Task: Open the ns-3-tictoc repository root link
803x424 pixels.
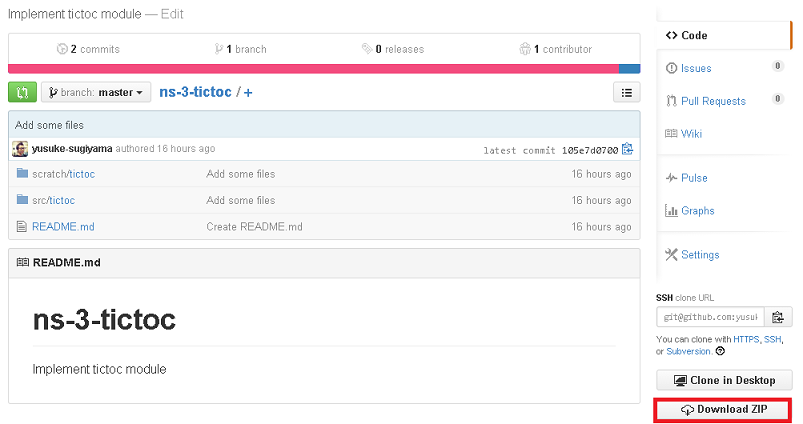Action: (195, 92)
